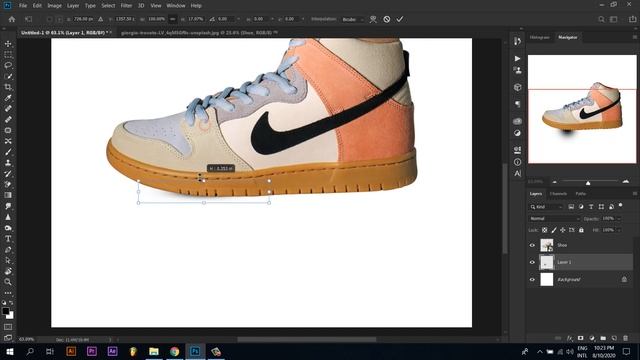The height and width of the screenshot is (360, 640).
Task: Create a new group folder icon
Action: pos(603,338)
